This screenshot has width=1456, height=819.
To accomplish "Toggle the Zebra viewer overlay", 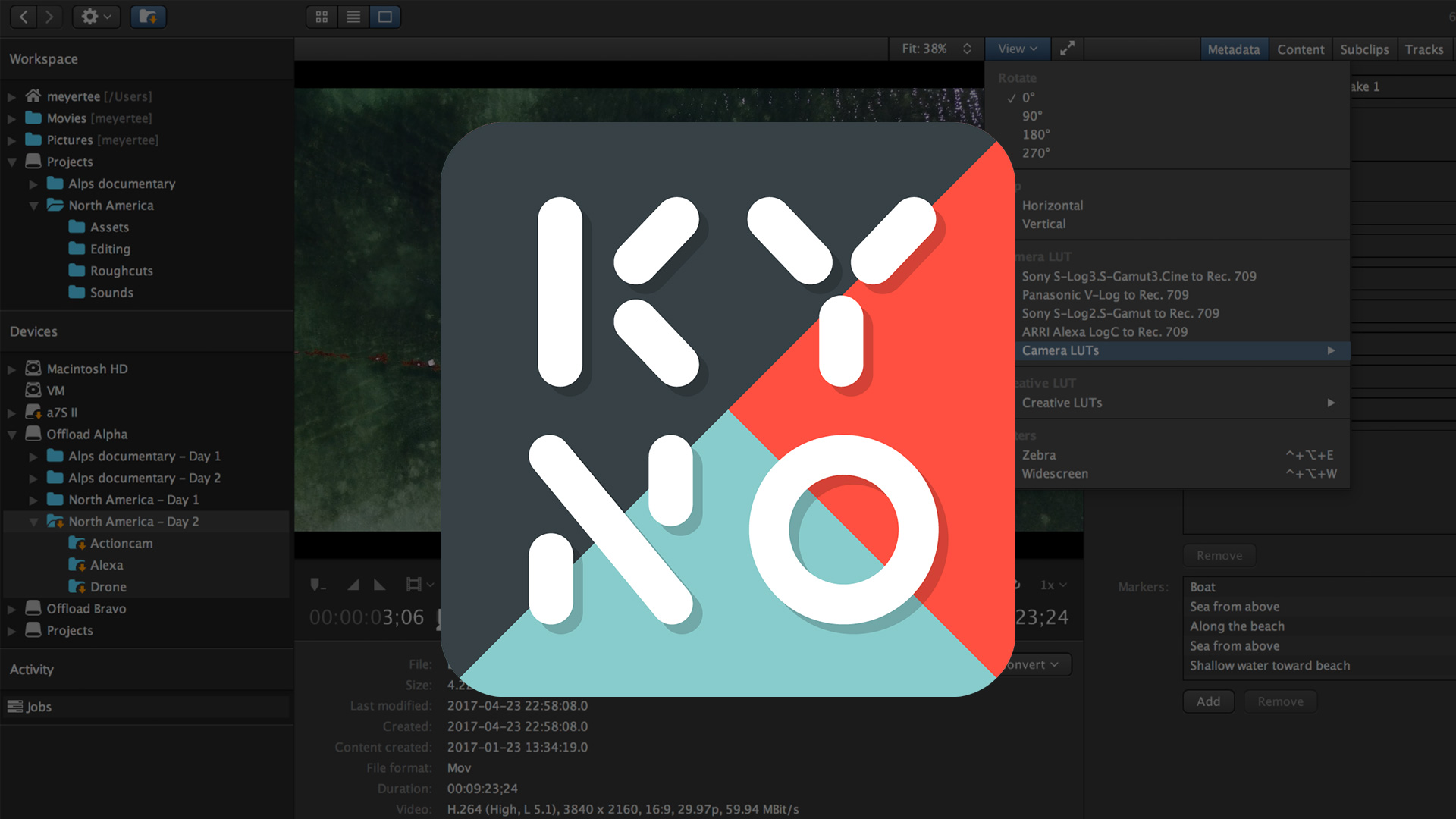I will point(1039,455).
